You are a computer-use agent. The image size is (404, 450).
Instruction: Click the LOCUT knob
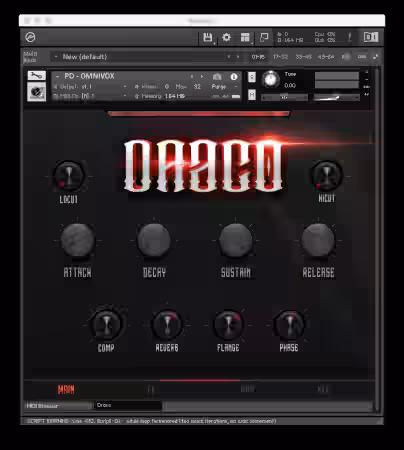[69, 176]
